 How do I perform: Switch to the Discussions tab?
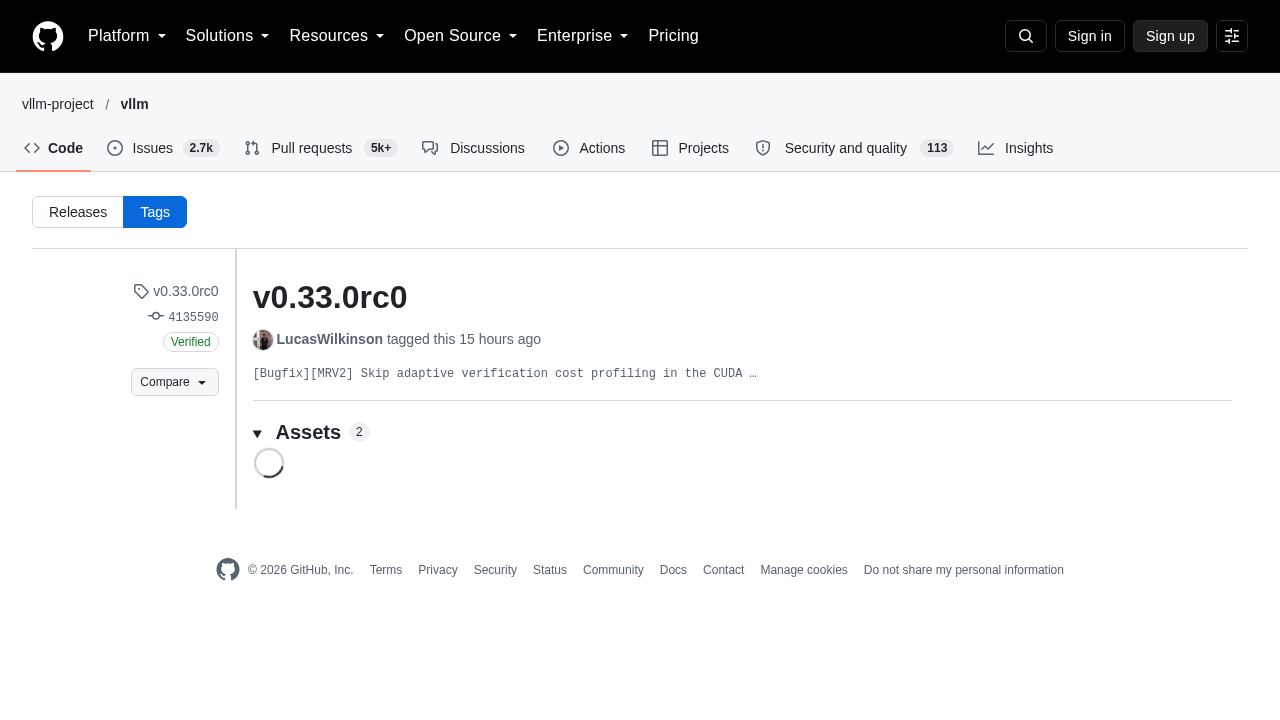[473, 148]
